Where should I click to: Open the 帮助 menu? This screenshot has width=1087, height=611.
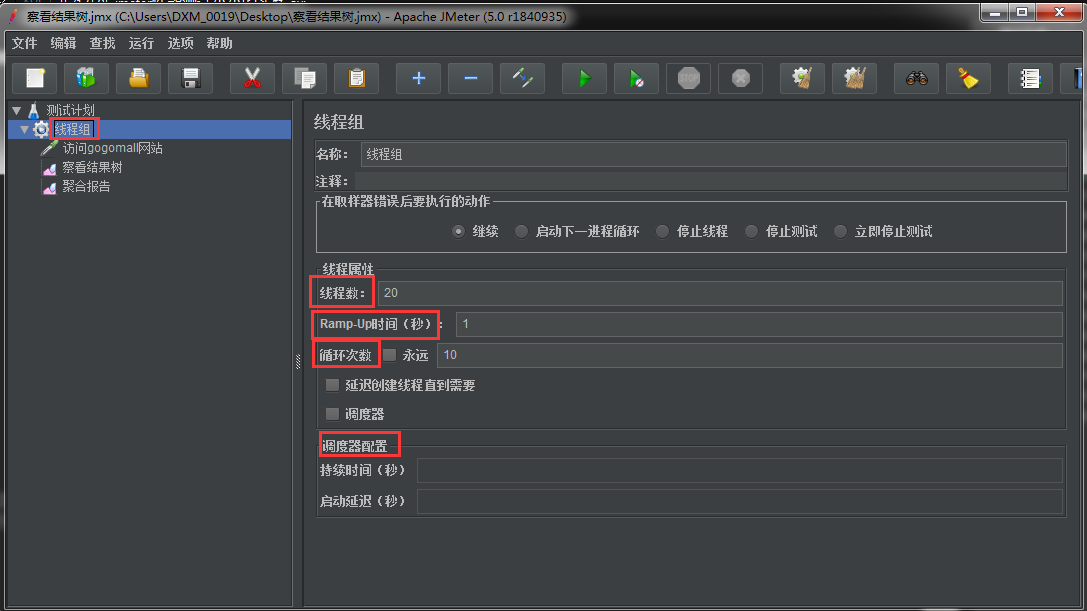click(219, 43)
